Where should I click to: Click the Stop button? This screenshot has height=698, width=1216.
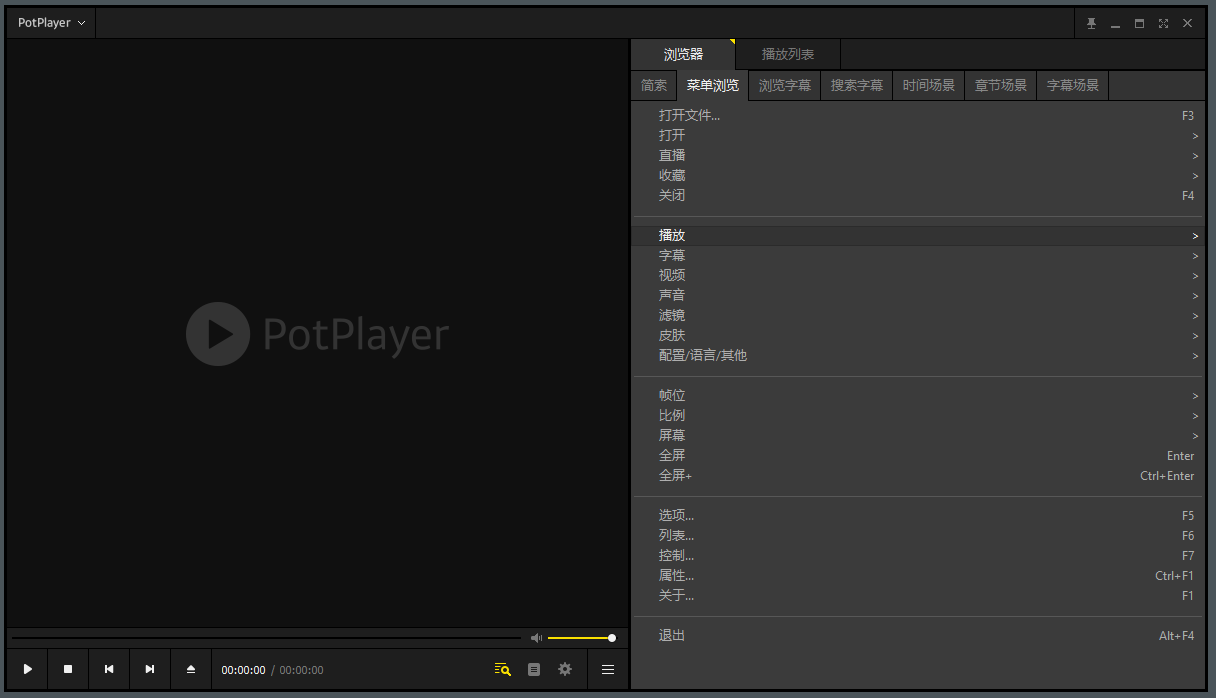[68, 669]
